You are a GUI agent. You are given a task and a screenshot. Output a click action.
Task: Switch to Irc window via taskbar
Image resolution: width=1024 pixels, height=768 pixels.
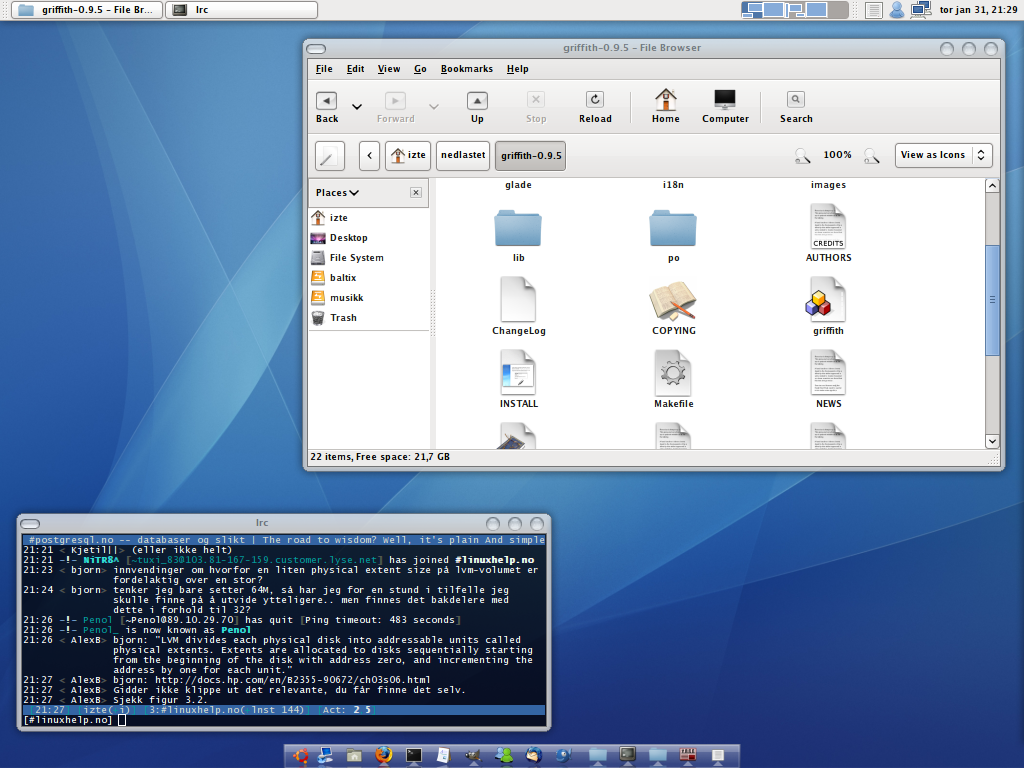(242, 10)
